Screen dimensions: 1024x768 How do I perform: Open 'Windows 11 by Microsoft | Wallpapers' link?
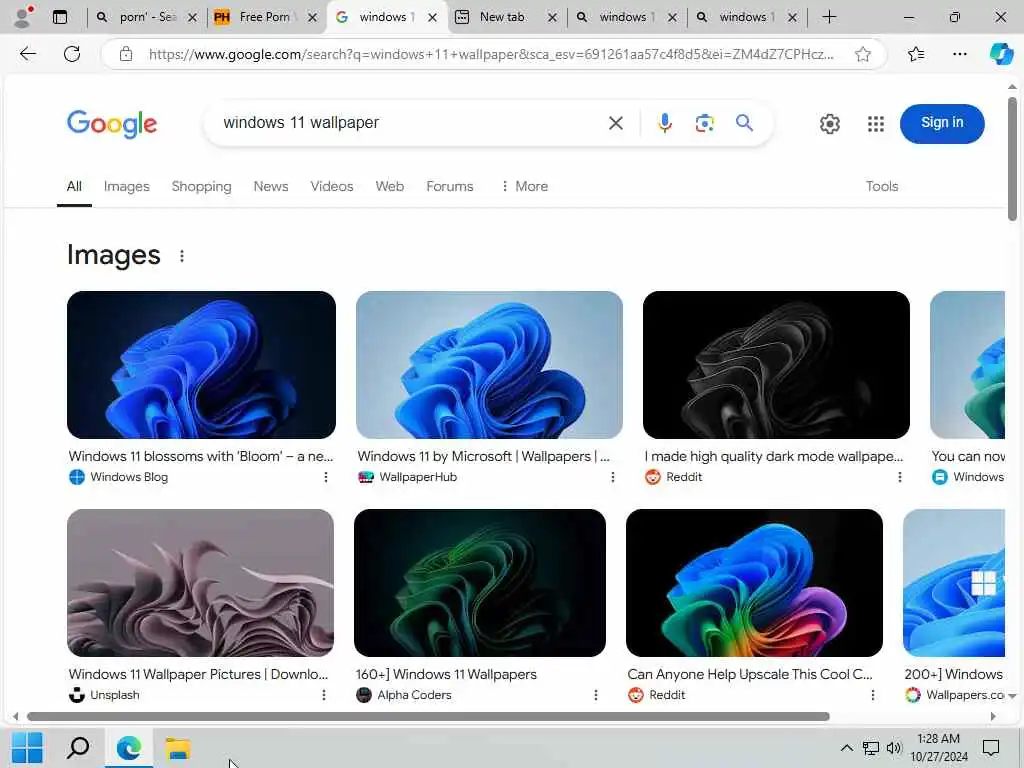click(x=483, y=456)
